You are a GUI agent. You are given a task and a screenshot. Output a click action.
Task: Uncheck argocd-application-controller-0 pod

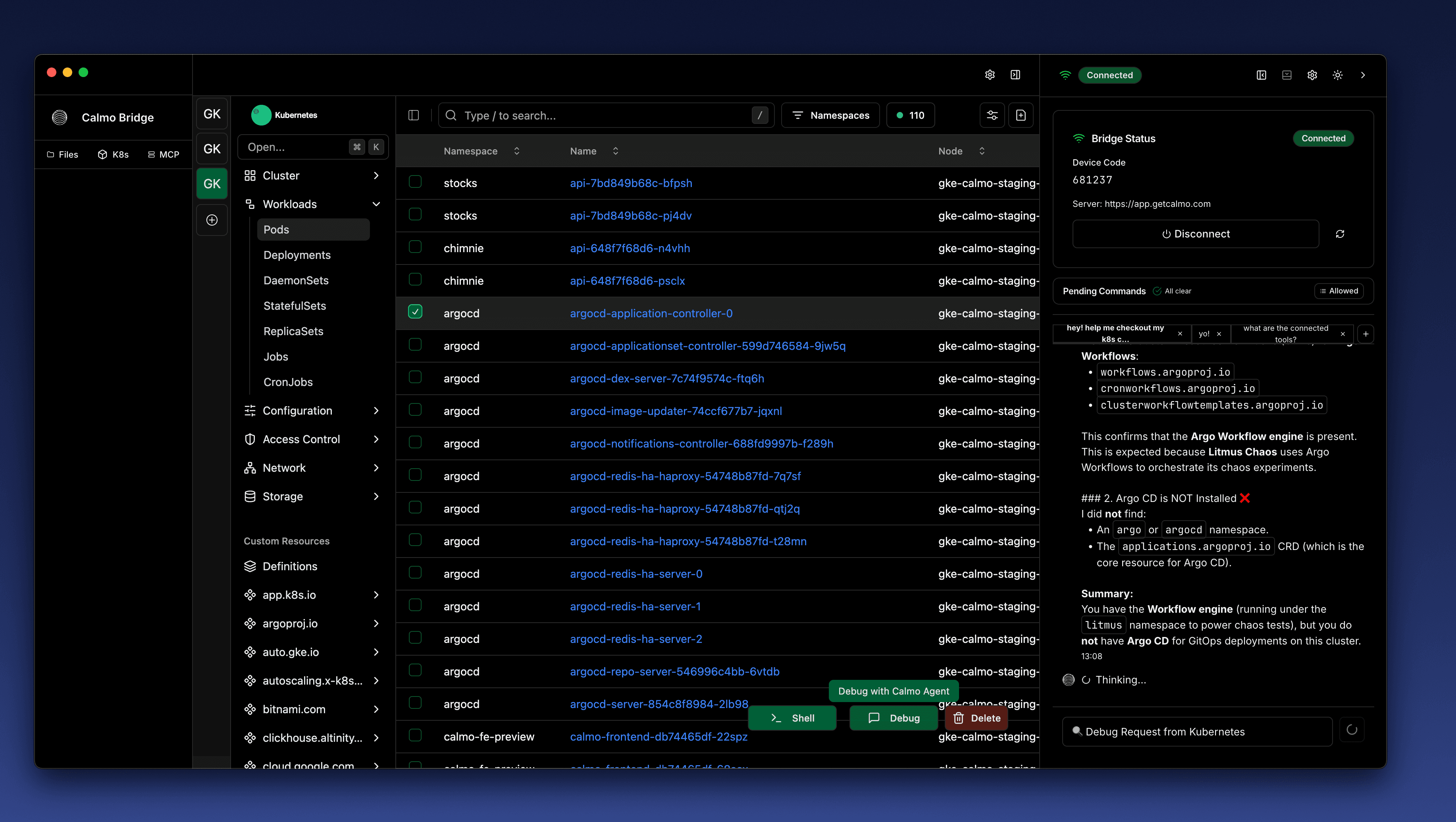(416, 311)
